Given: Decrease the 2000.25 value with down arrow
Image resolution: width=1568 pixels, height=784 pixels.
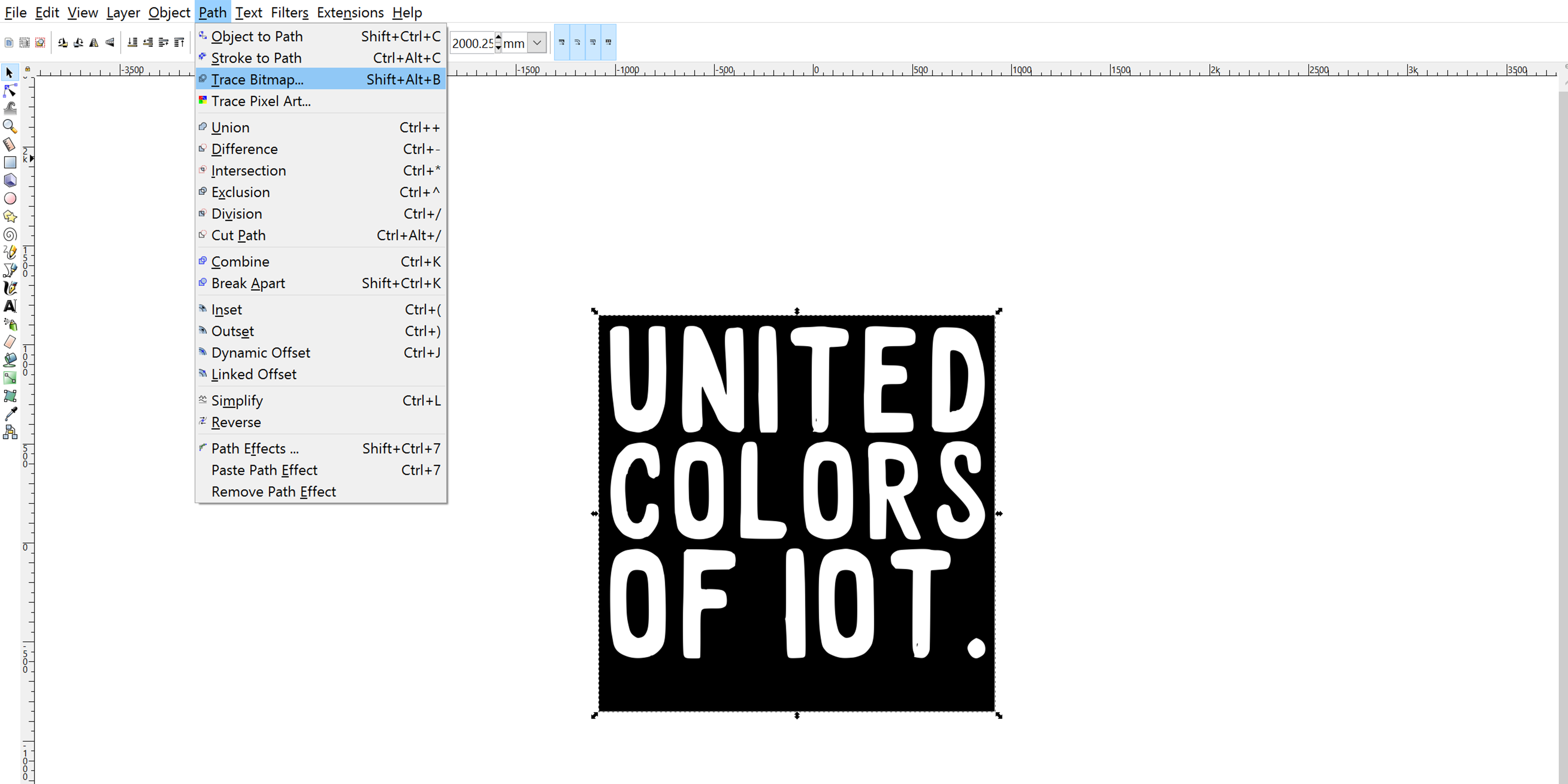Looking at the screenshot, I should pyautogui.click(x=499, y=48).
